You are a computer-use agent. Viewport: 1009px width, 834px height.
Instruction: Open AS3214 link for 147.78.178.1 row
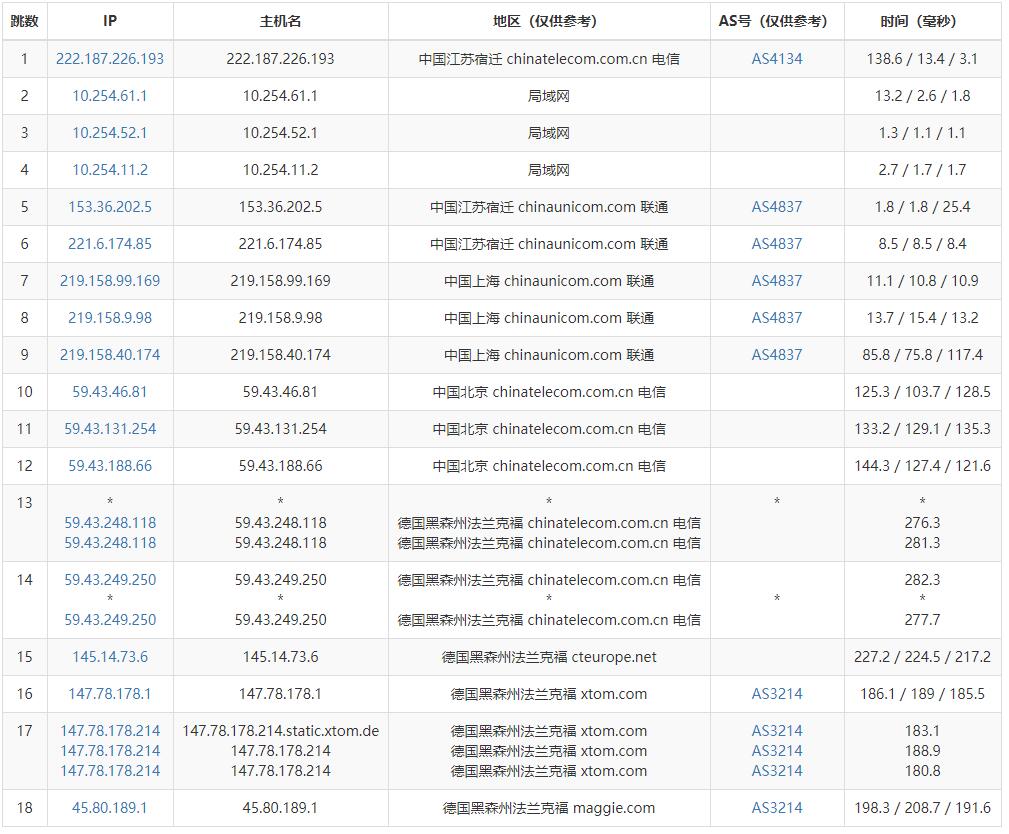coord(777,694)
